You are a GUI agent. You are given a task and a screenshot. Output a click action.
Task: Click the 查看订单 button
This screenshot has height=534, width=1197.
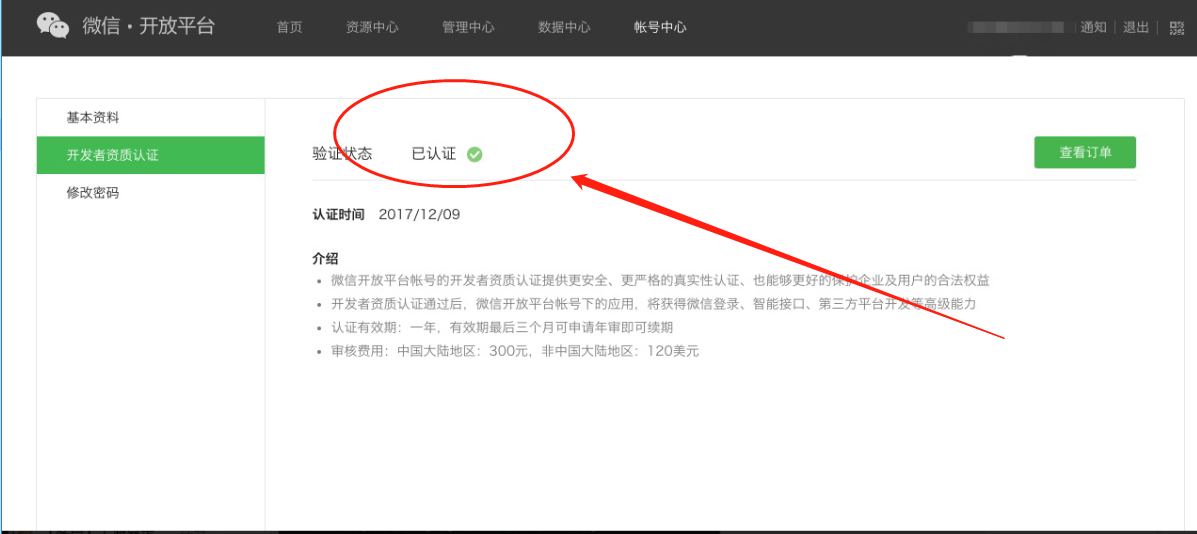1085,153
